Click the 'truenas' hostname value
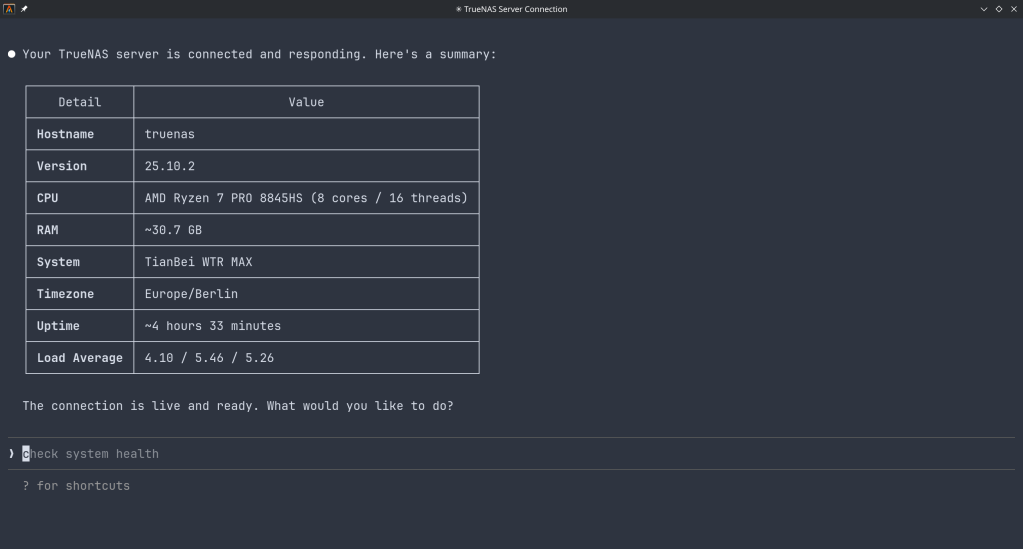Viewport: 1023px width, 549px height. [170, 134]
